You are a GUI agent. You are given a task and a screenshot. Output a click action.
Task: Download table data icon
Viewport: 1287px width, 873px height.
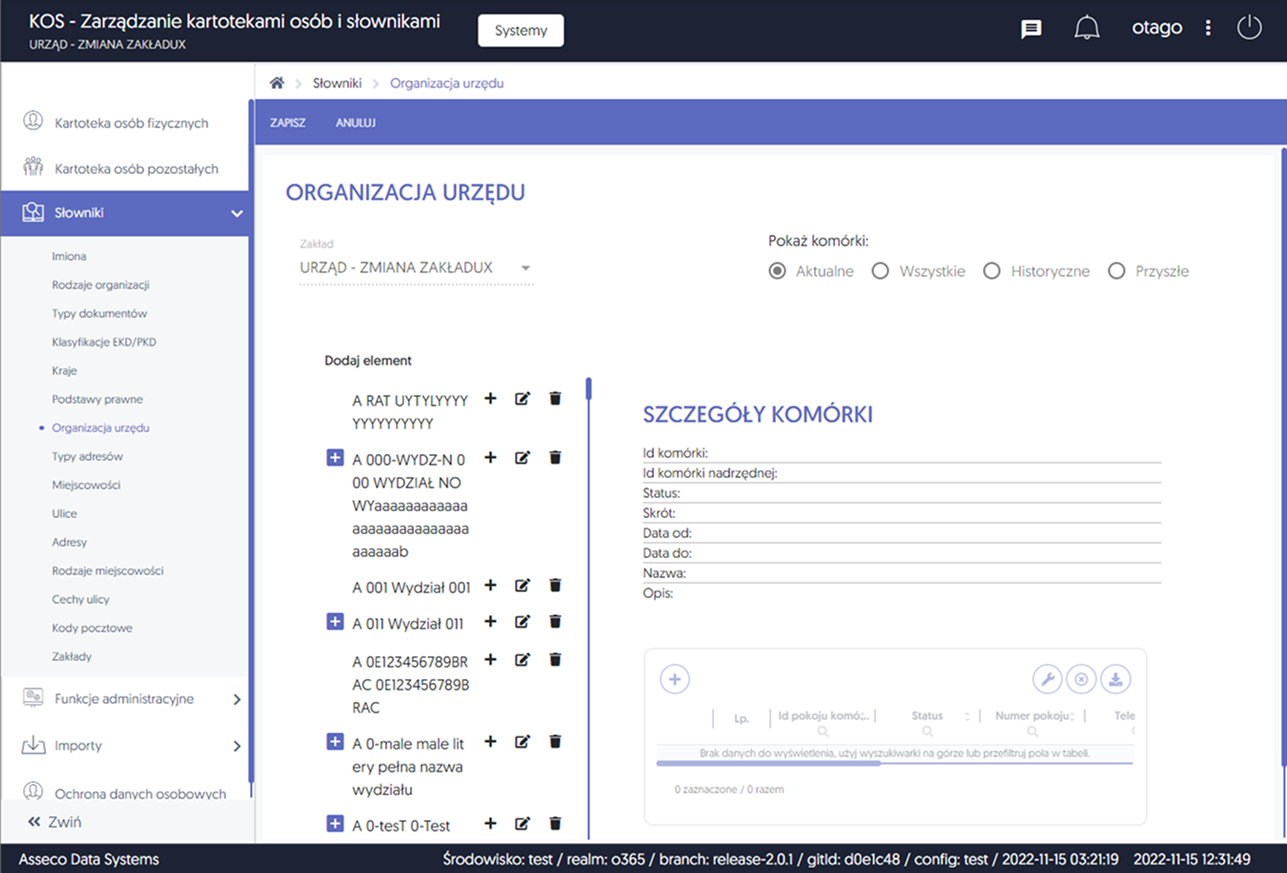coord(1115,679)
